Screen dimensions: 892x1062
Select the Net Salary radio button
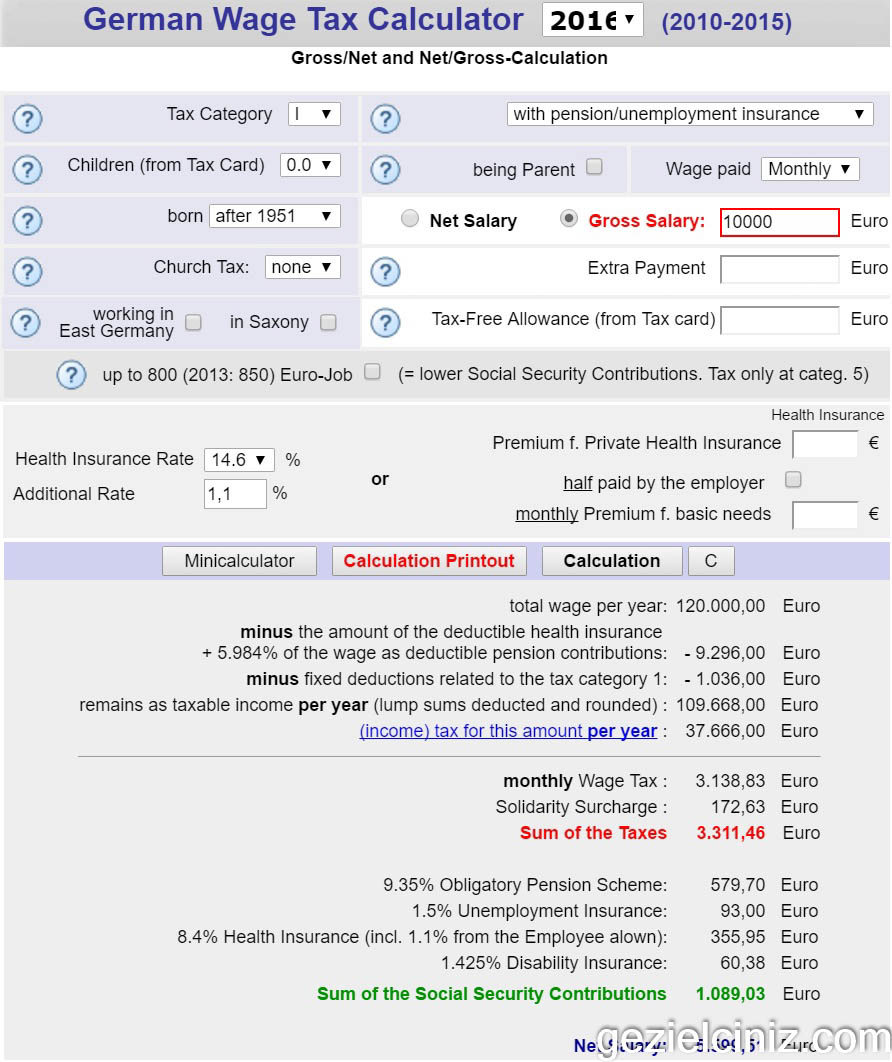click(410, 218)
